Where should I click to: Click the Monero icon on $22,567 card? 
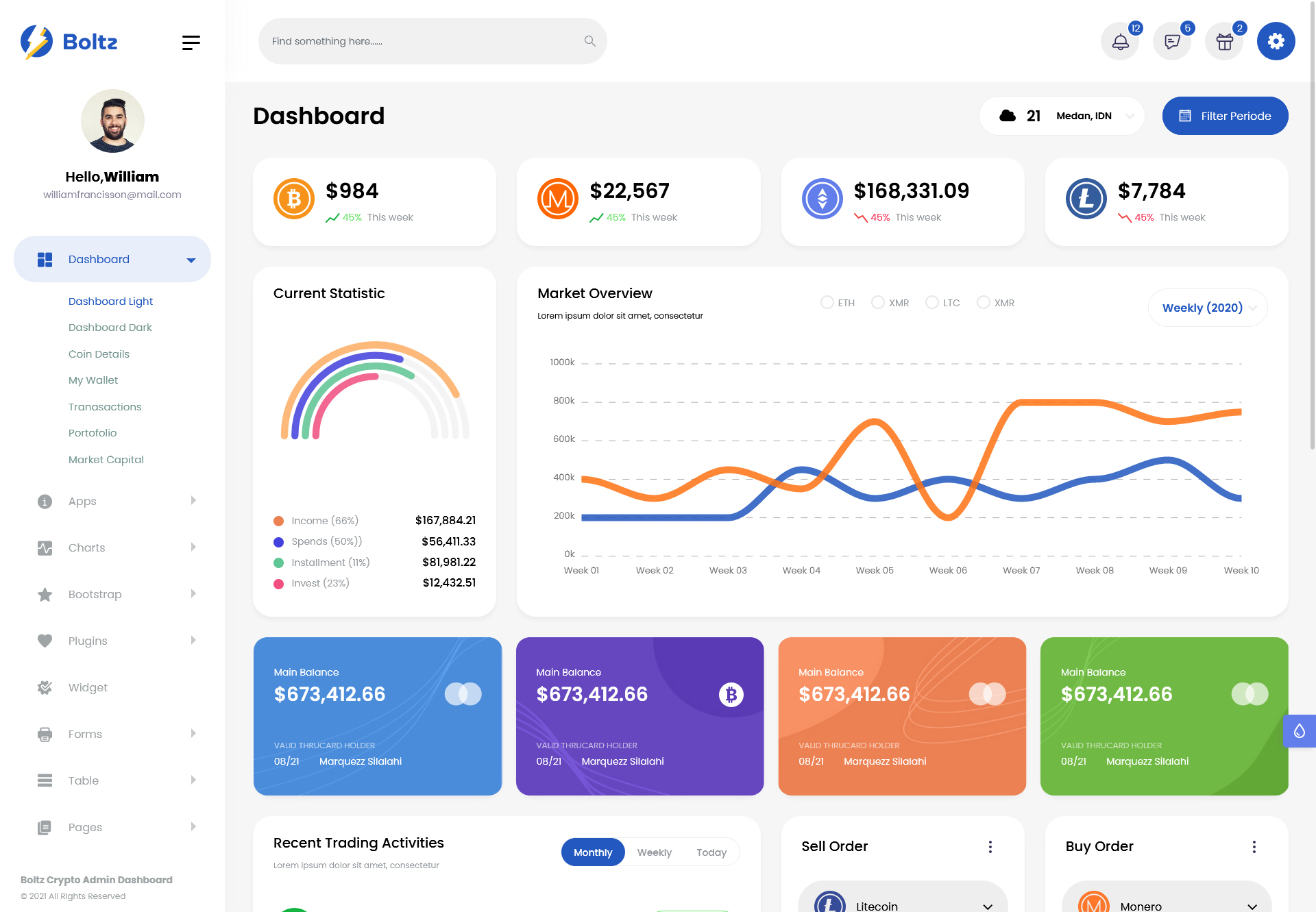point(558,199)
